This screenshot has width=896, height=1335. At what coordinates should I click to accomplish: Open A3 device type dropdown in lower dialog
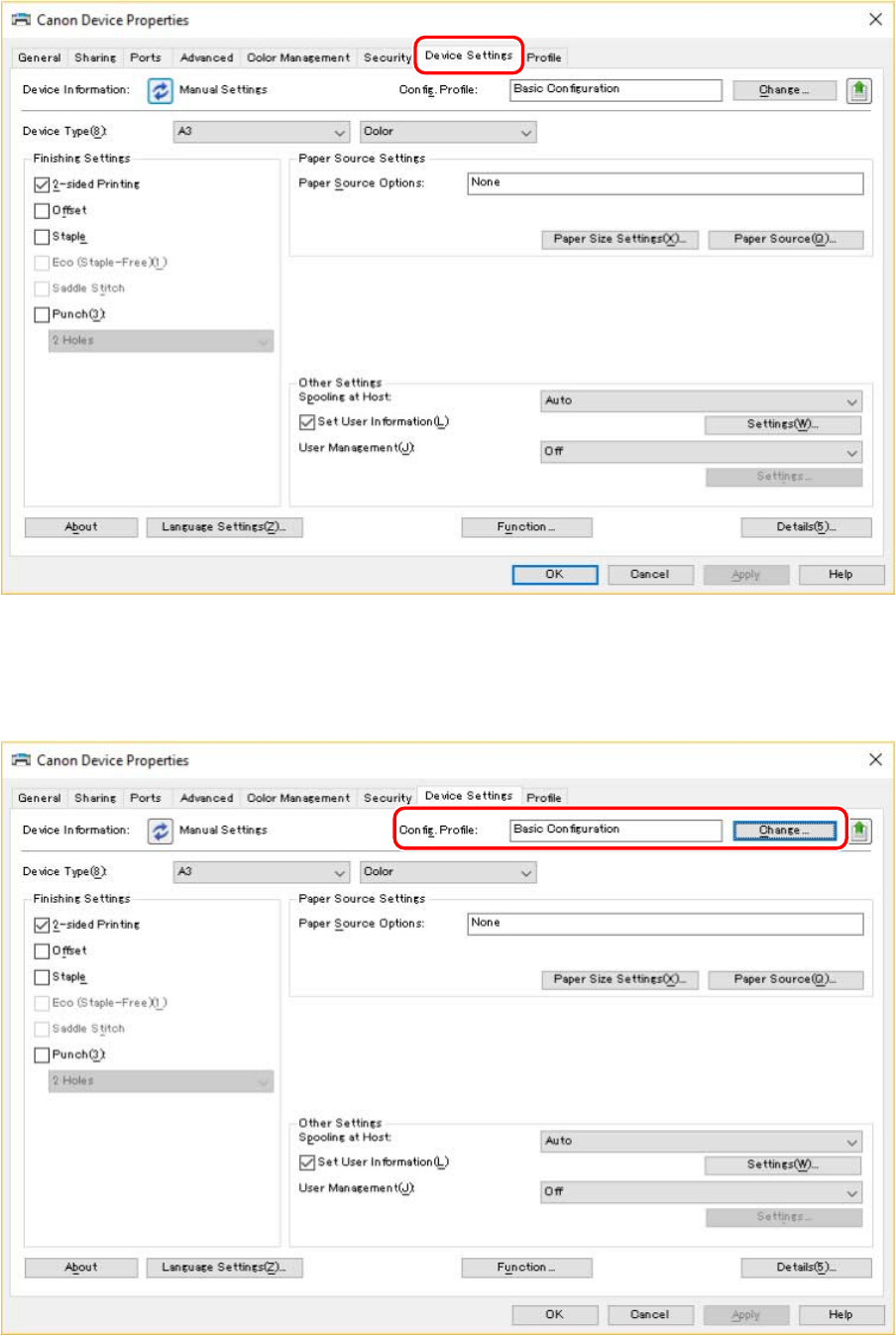262,872
